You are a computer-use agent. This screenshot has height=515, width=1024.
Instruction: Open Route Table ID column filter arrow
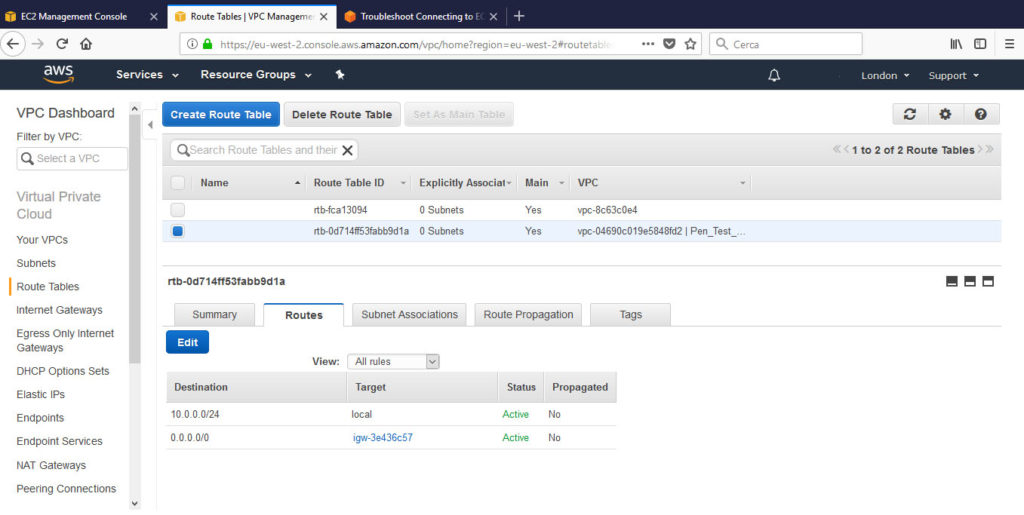coord(403,183)
